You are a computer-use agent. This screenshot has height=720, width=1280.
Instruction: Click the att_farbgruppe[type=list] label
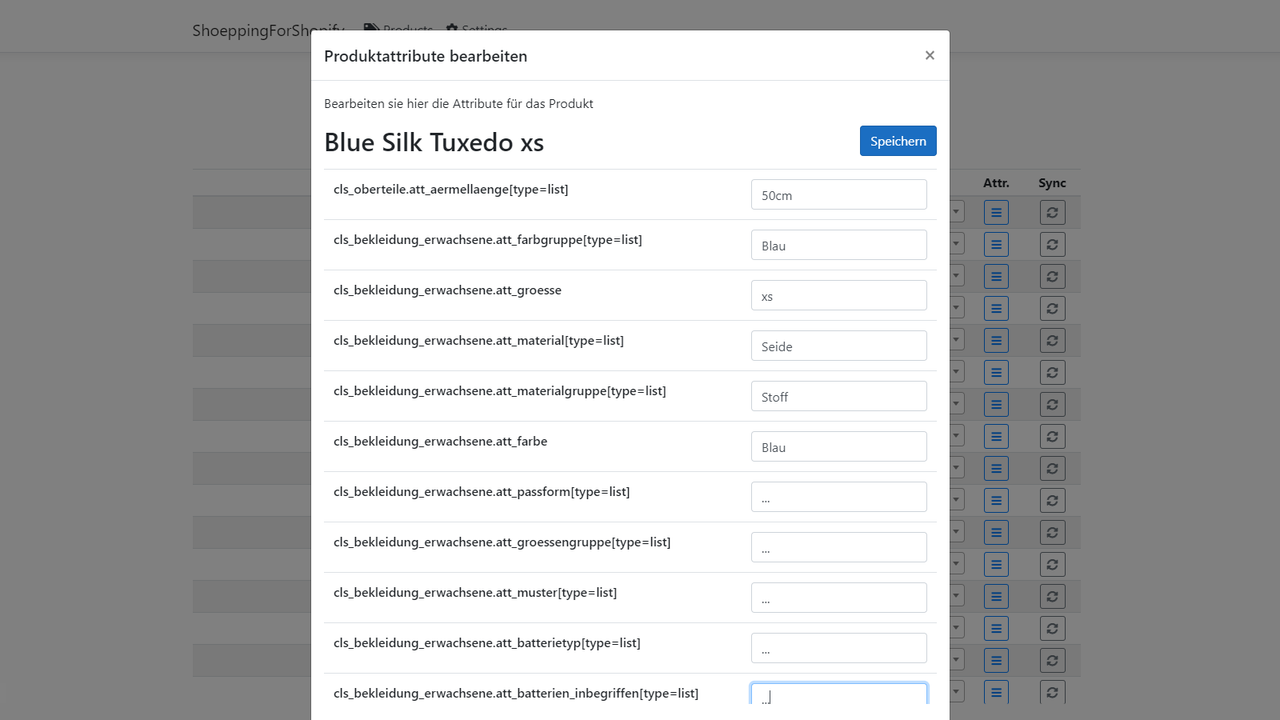[x=488, y=240]
